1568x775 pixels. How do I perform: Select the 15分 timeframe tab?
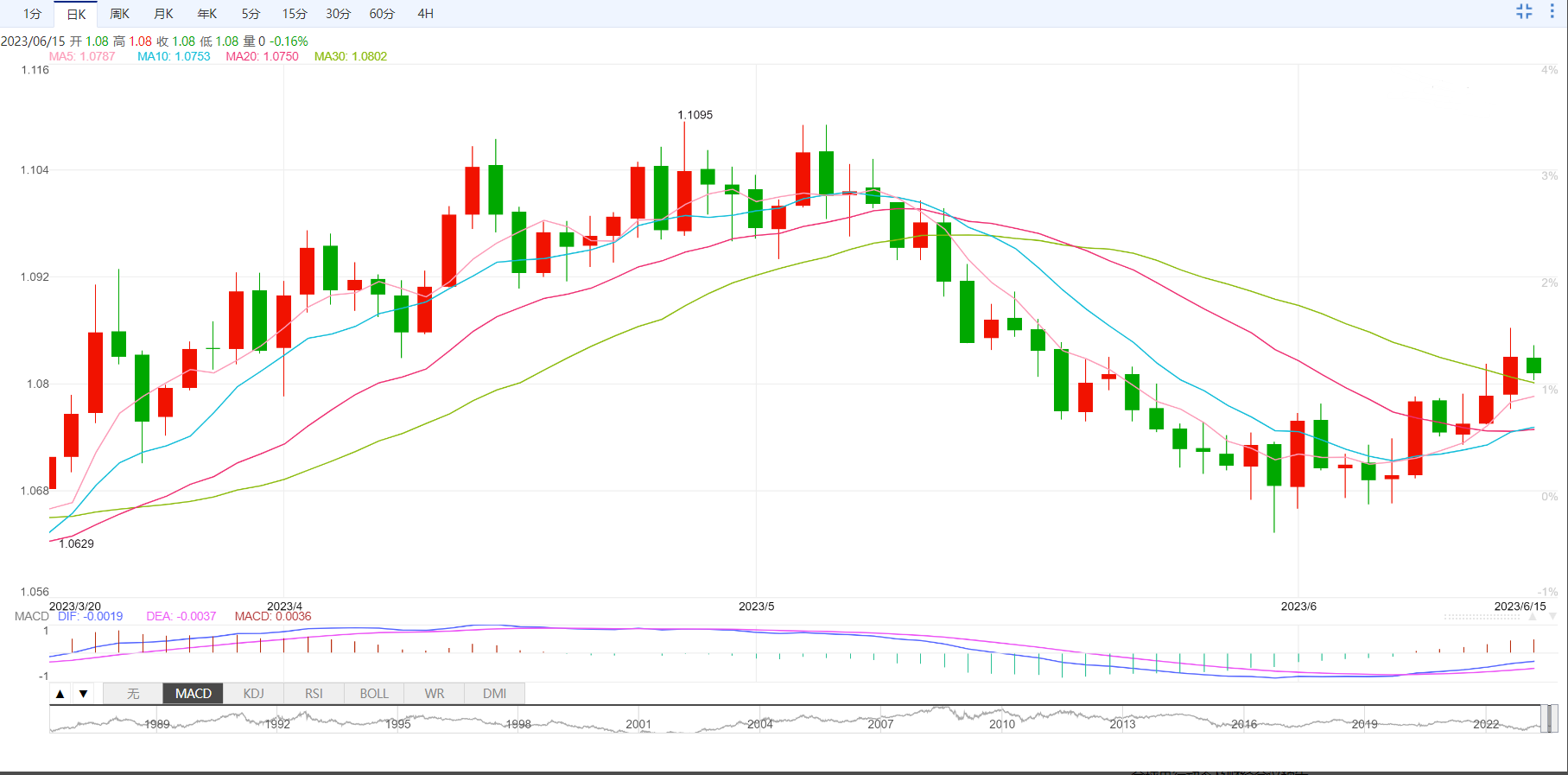coord(295,14)
